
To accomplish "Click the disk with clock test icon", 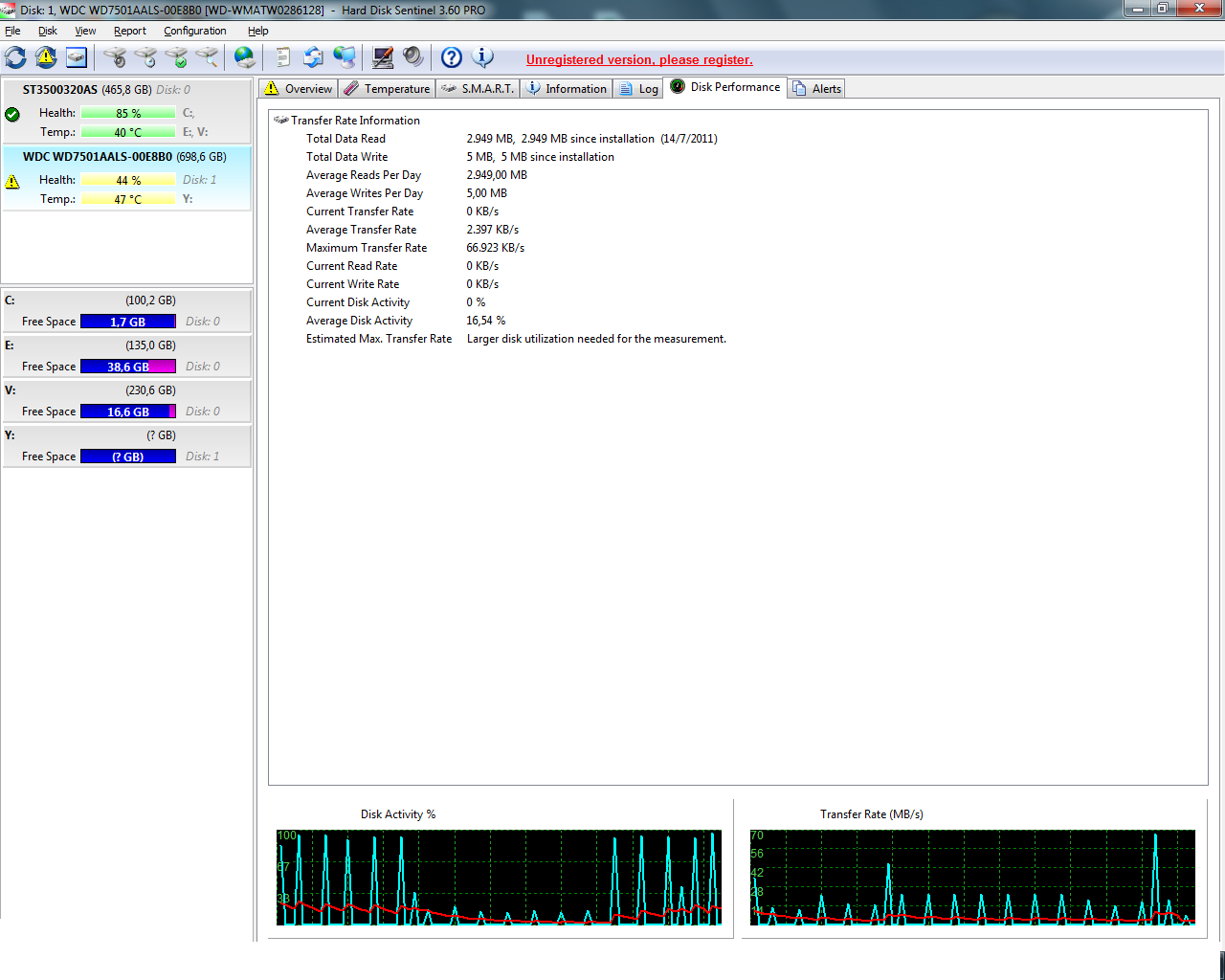I will (x=145, y=57).
